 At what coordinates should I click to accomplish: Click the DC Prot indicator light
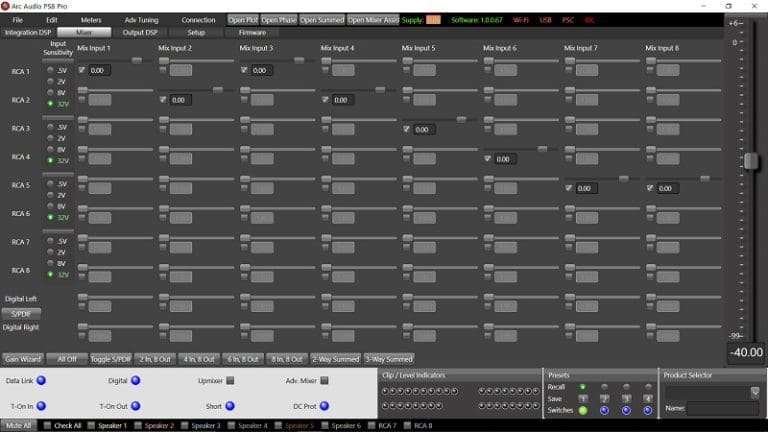point(322,406)
